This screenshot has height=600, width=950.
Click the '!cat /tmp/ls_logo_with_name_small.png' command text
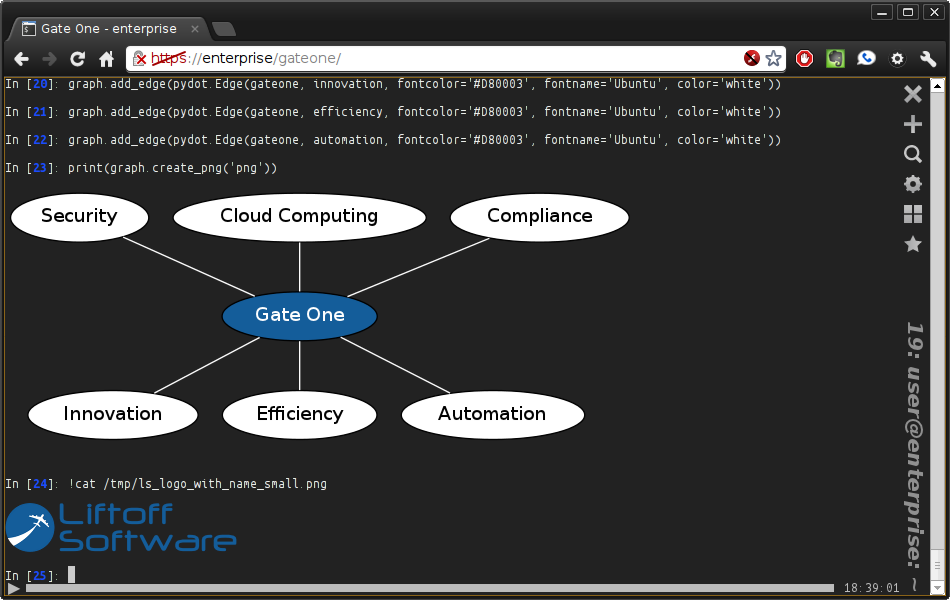click(198, 484)
